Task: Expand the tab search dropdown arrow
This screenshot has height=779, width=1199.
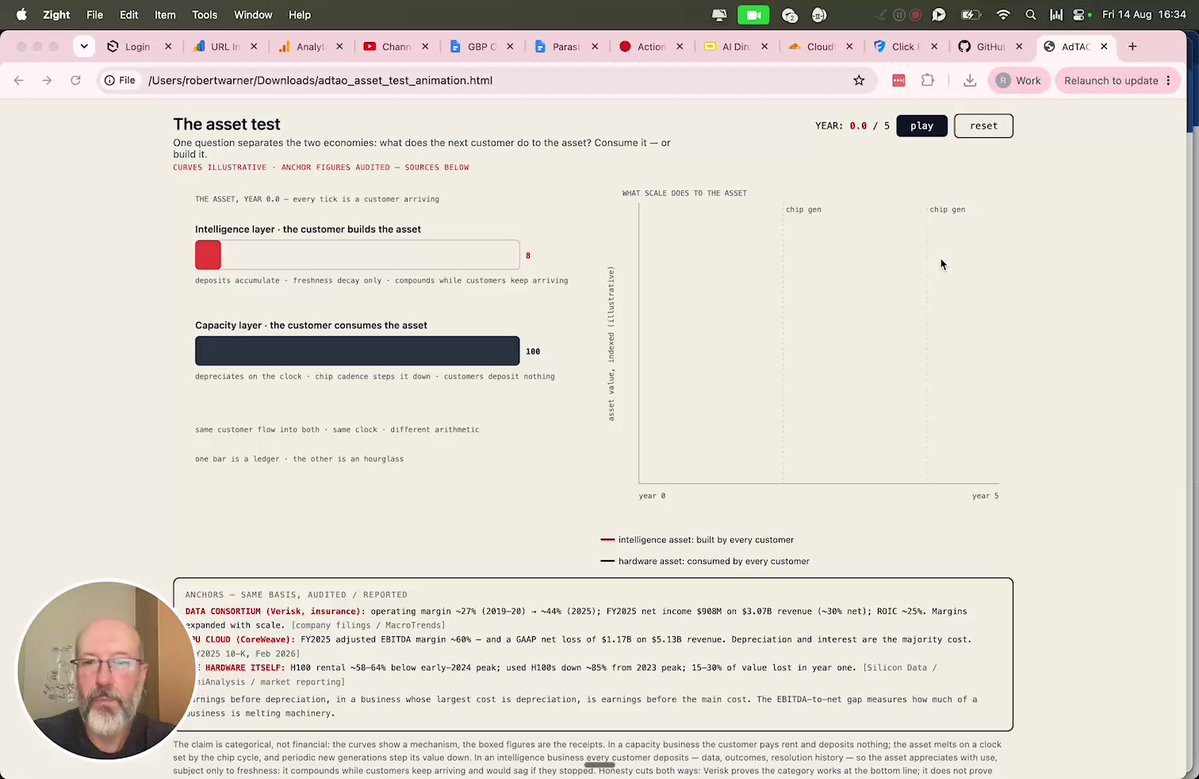Action: point(84,47)
